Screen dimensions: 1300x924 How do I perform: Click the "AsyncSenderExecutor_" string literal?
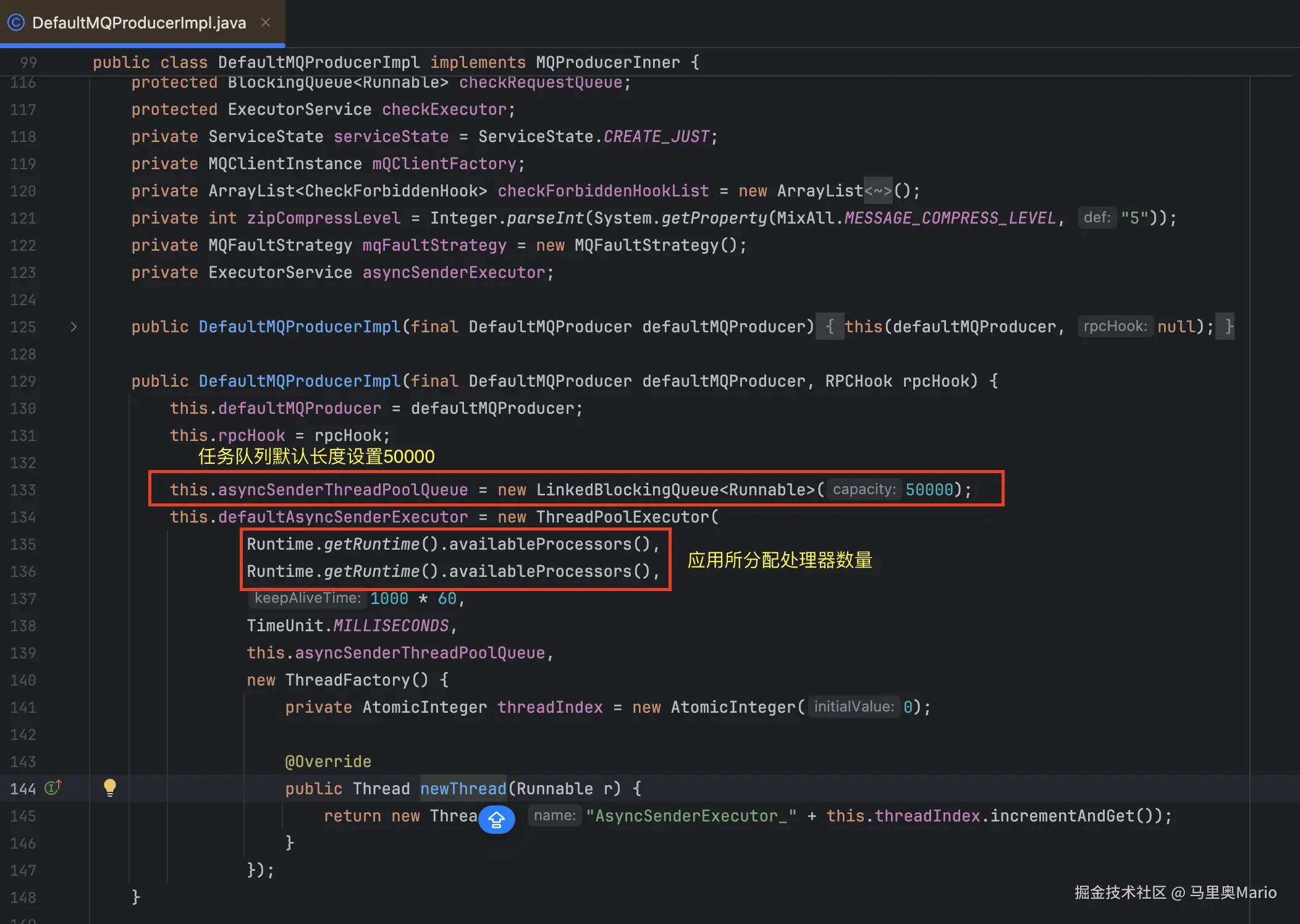pos(691,816)
